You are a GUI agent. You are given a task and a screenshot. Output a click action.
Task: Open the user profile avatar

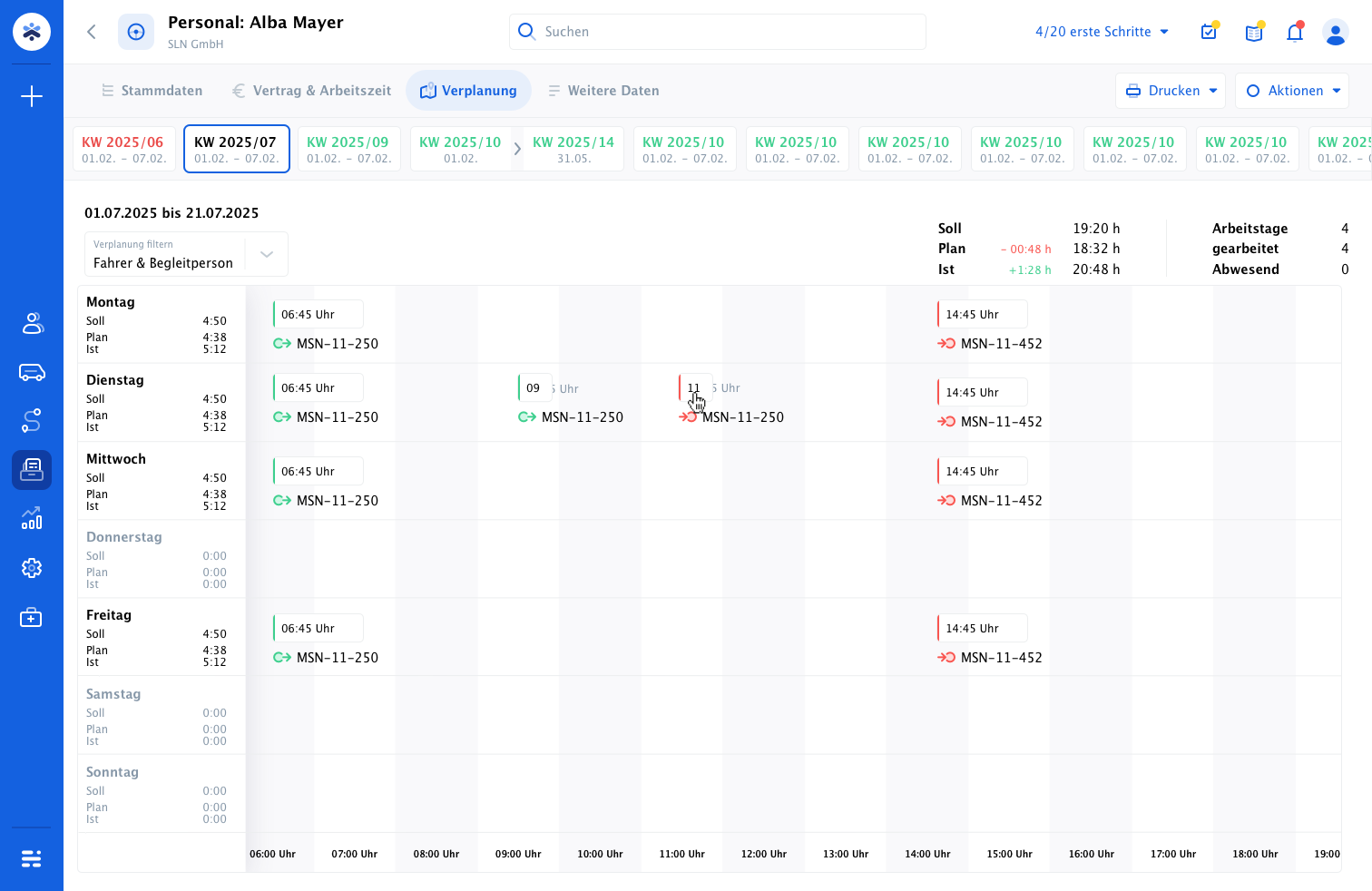click(1335, 33)
